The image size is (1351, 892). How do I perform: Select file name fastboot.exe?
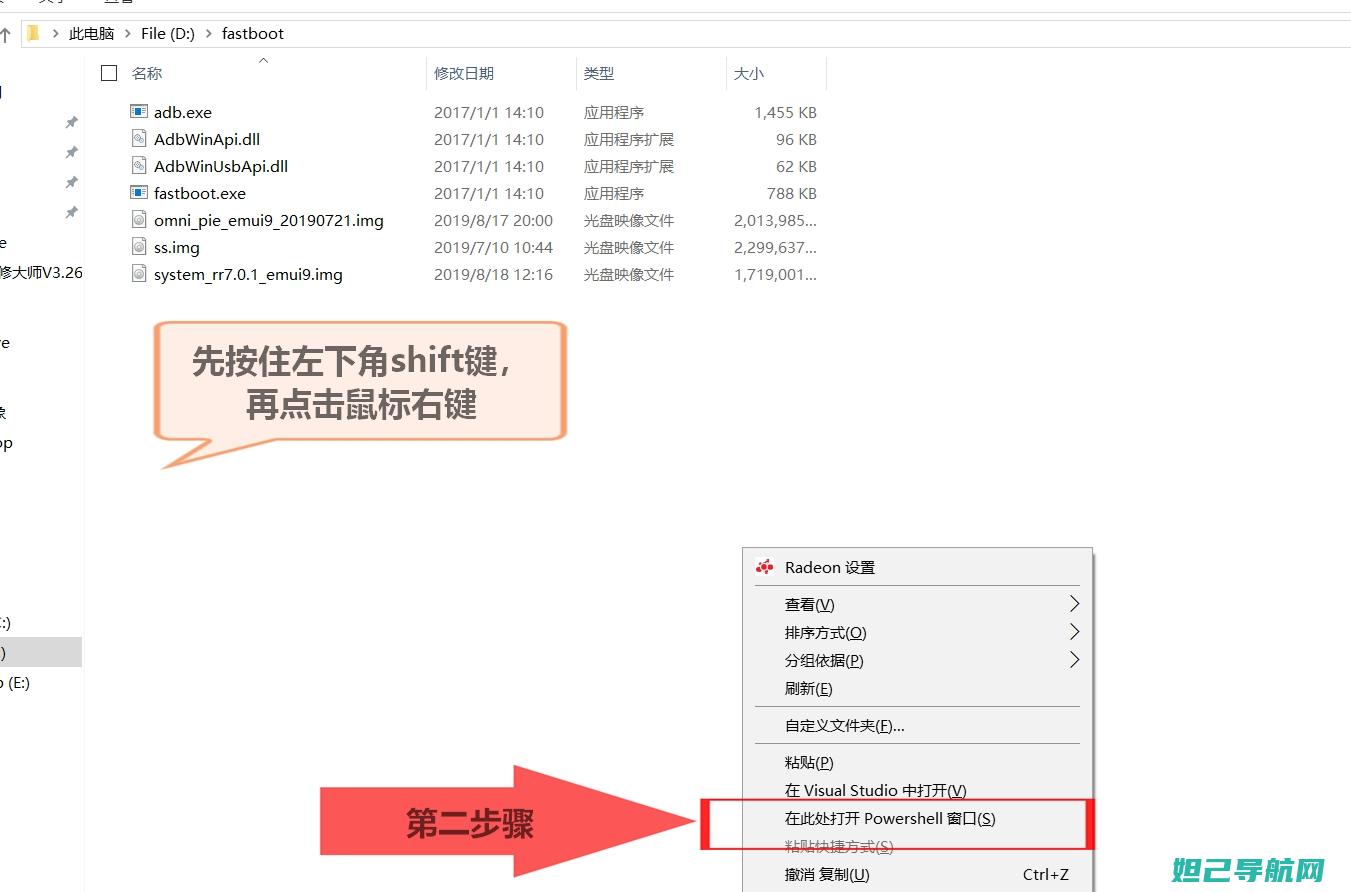tap(200, 193)
